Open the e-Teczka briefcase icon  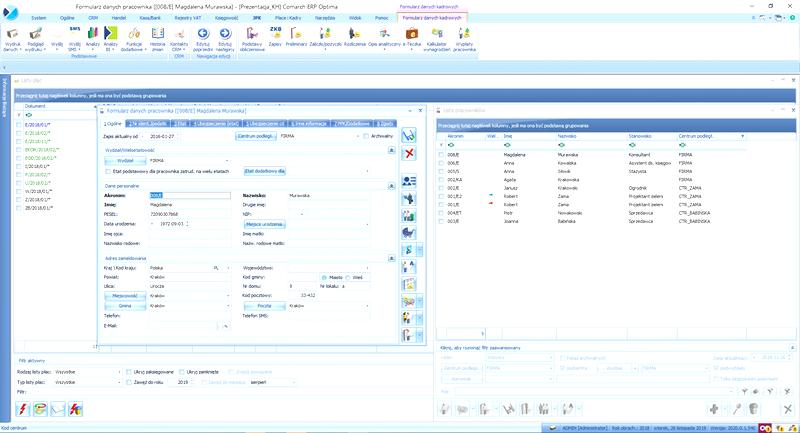click(411, 34)
